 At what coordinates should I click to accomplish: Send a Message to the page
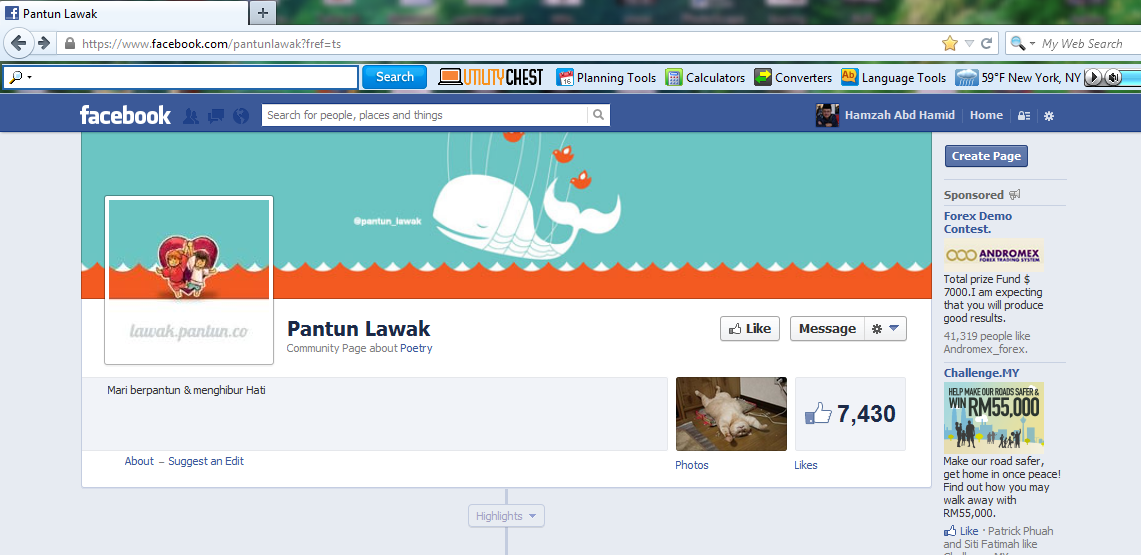click(x=827, y=329)
